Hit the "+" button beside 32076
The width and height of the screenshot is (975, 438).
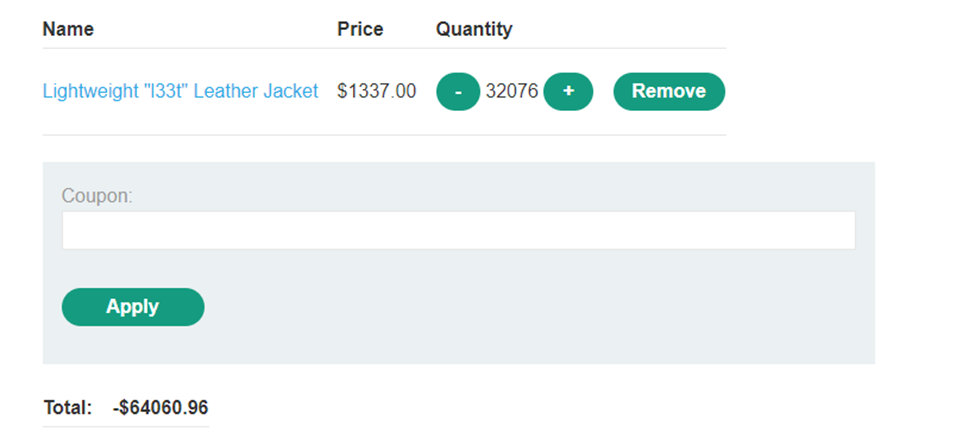[x=568, y=91]
